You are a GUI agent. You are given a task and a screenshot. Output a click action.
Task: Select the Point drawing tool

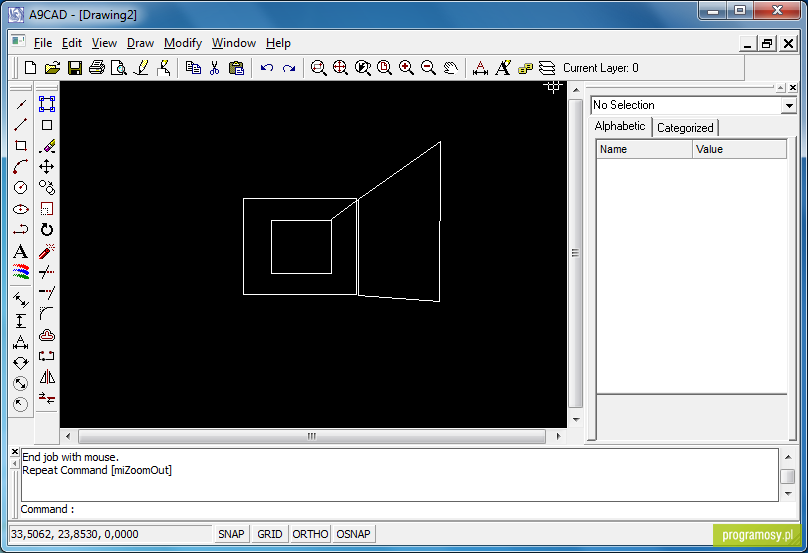[x=21, y=105]
